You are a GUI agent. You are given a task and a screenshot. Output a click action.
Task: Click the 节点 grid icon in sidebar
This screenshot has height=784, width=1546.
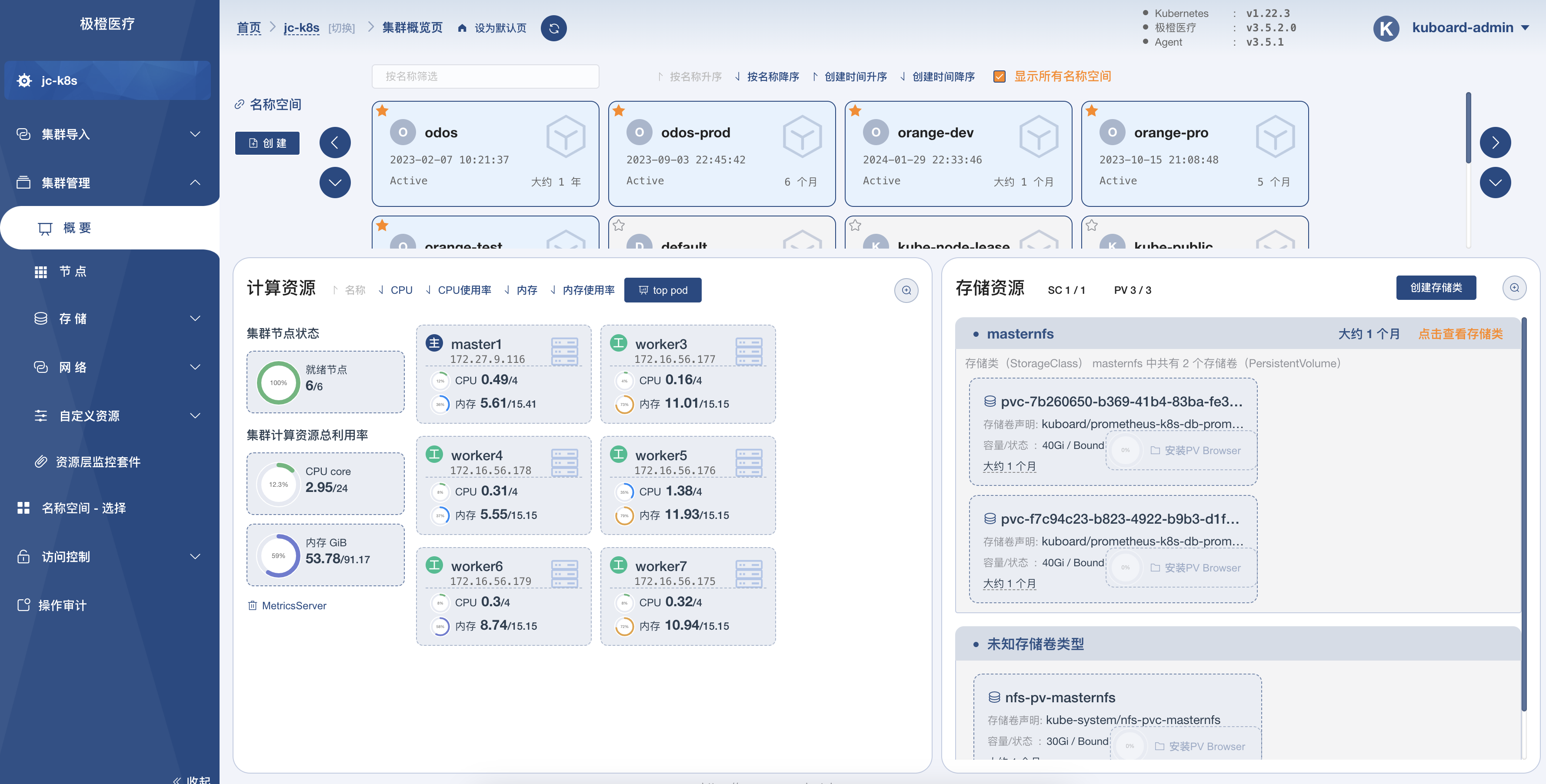41,272
